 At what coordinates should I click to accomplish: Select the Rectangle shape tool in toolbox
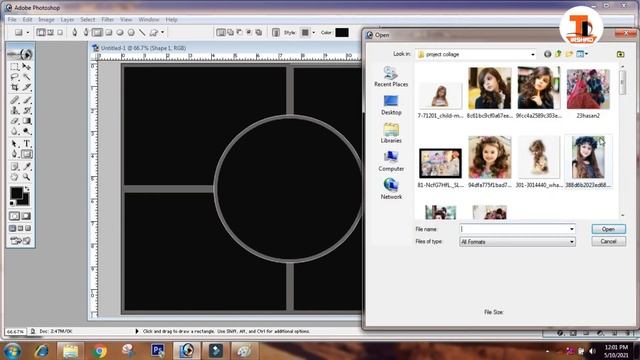[x=27, y=154]
